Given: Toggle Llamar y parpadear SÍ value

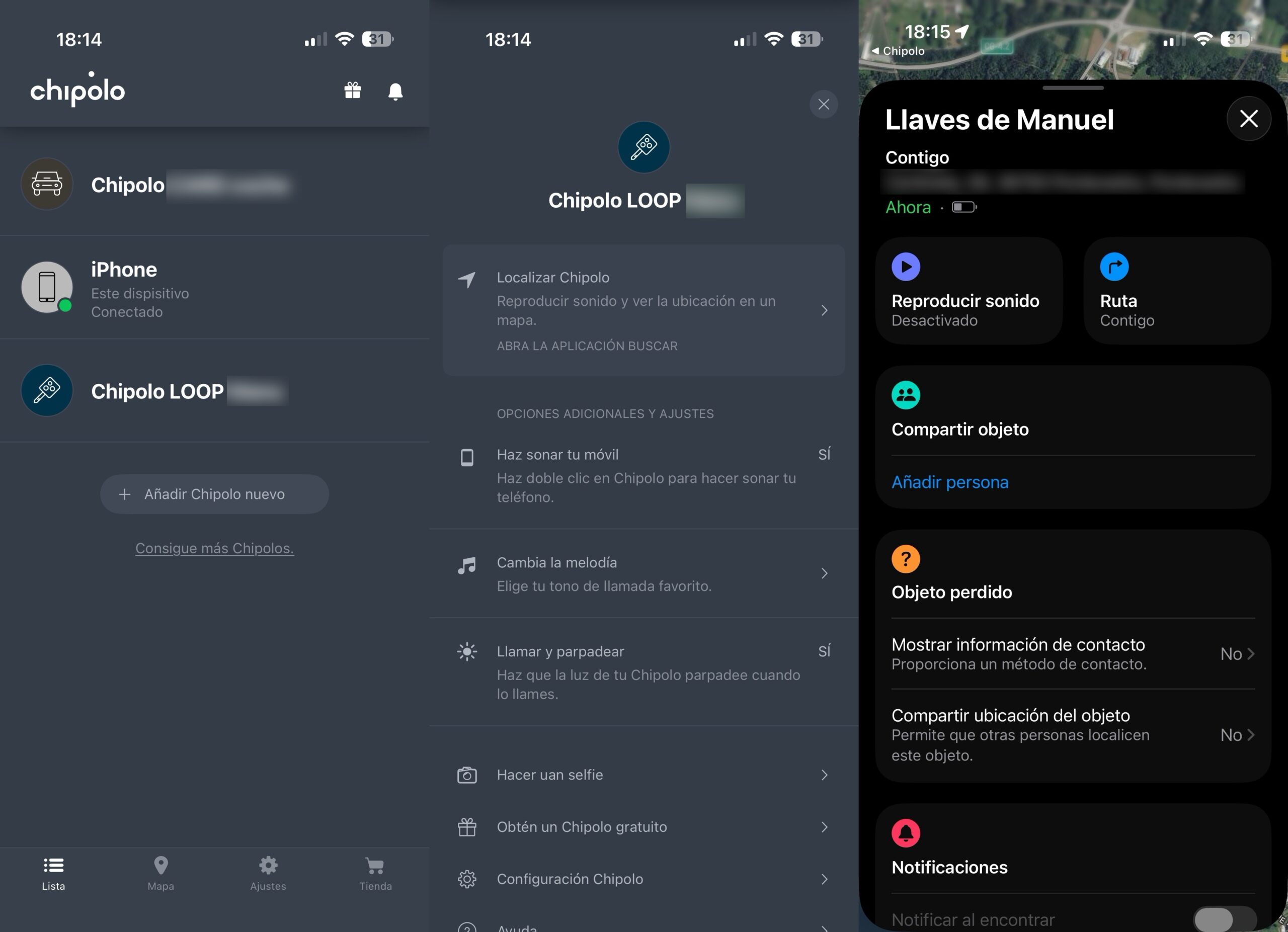Looking at the screenshot, I should tap(825, 651).
